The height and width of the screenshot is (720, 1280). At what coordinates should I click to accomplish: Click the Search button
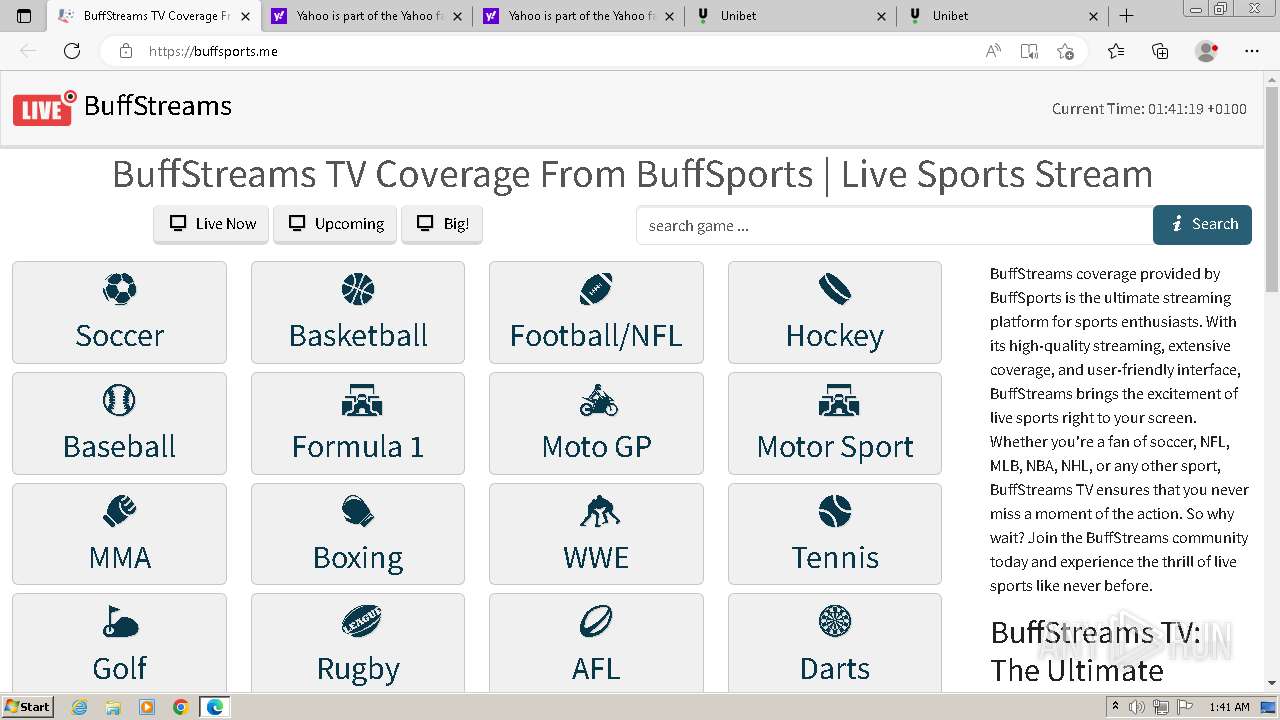[1202, 224]
